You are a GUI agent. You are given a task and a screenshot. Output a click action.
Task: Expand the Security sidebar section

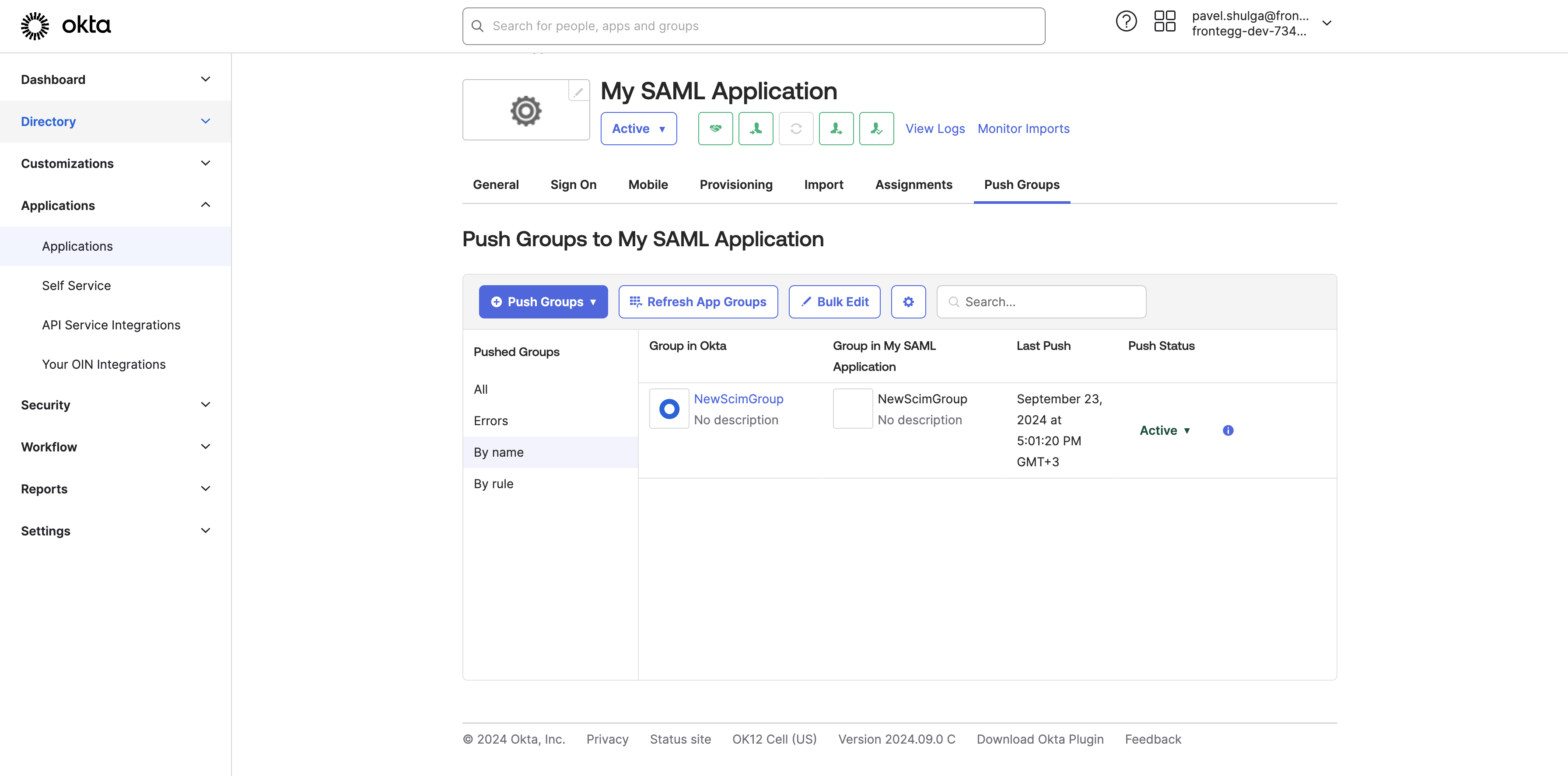(x=115, y=405)
